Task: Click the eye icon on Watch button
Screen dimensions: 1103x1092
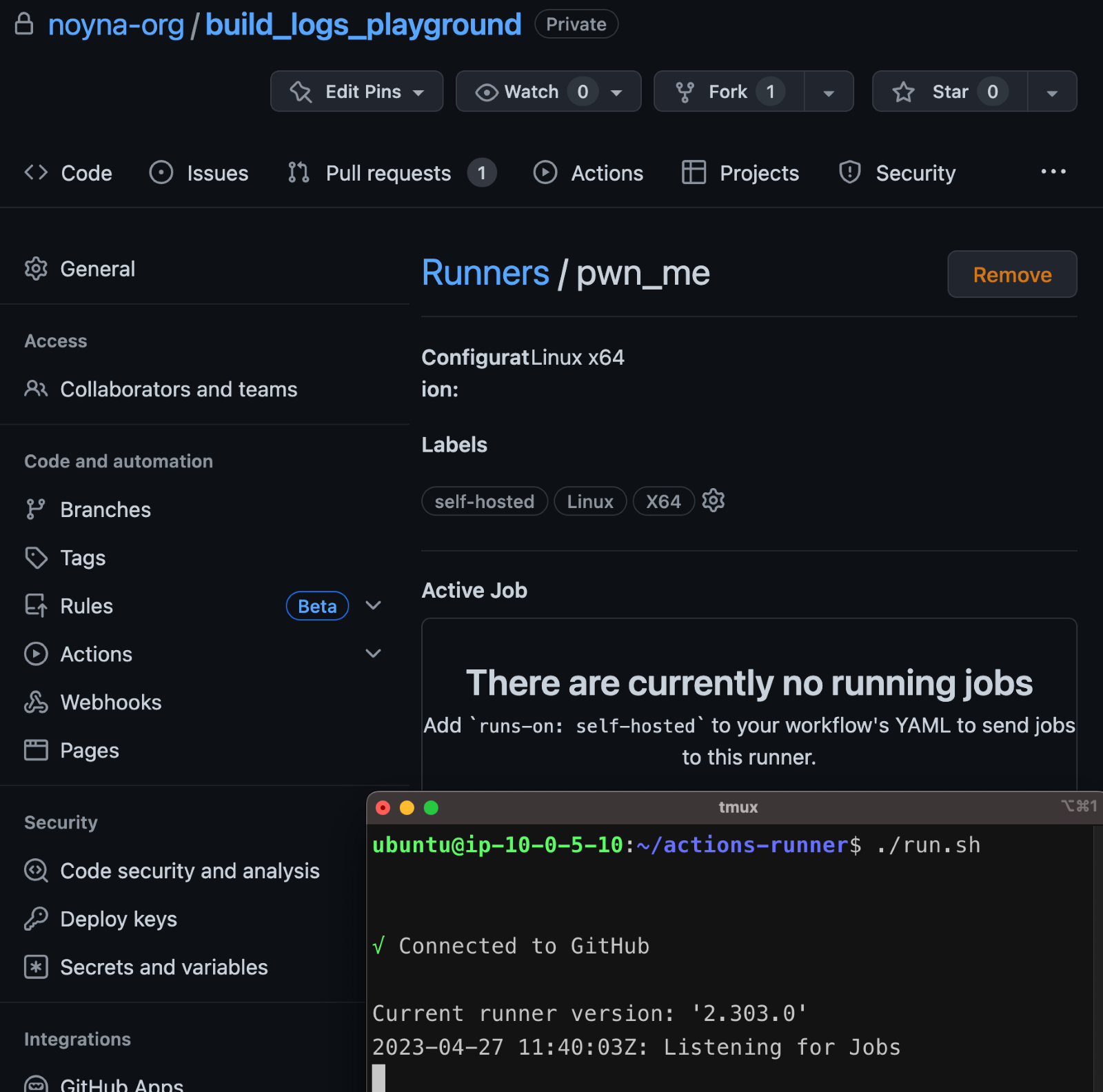Action: pyautogui.click(x=487, y=92)
